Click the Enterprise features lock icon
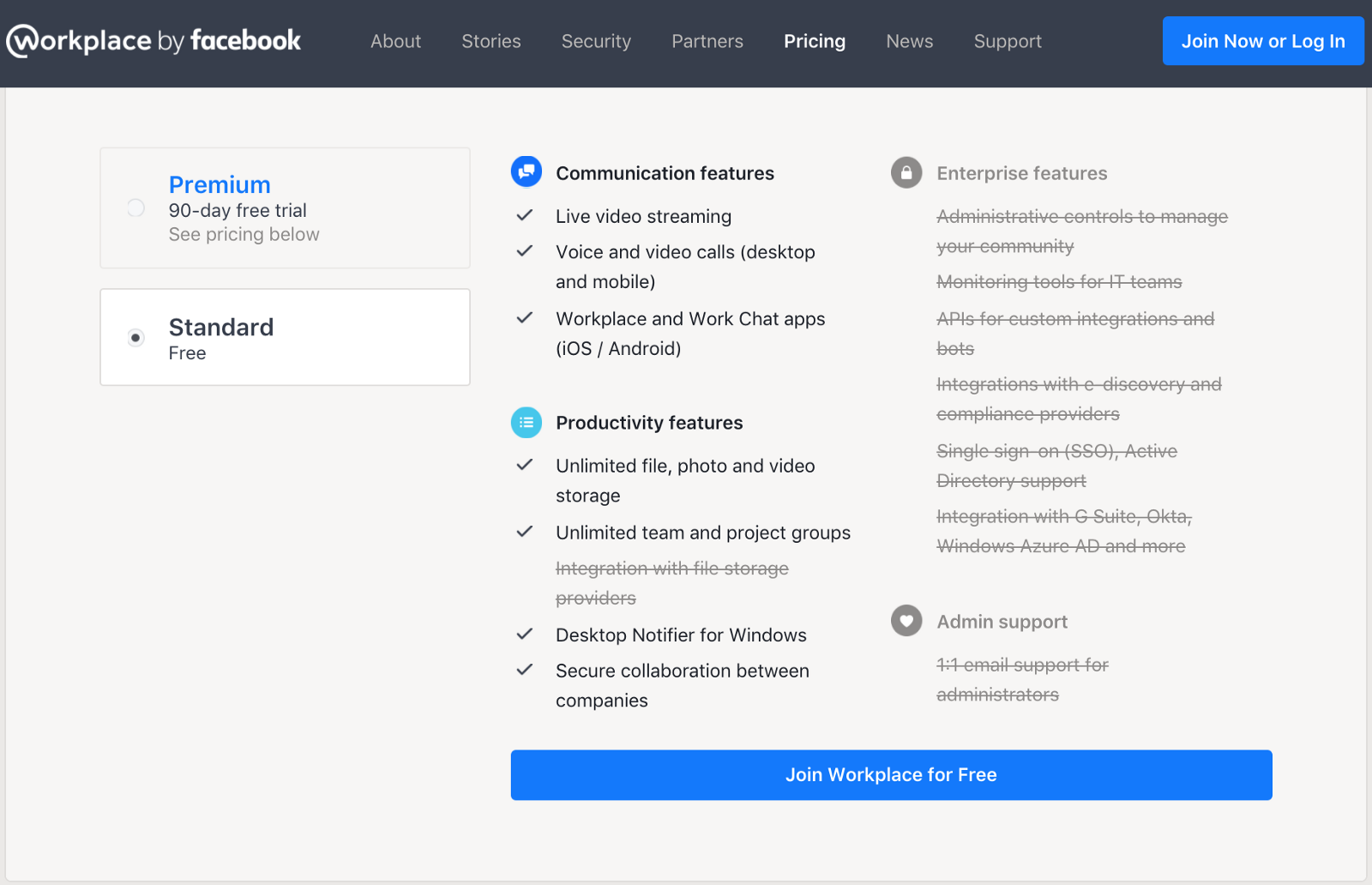1372x885 pixels. click(906, 172)
